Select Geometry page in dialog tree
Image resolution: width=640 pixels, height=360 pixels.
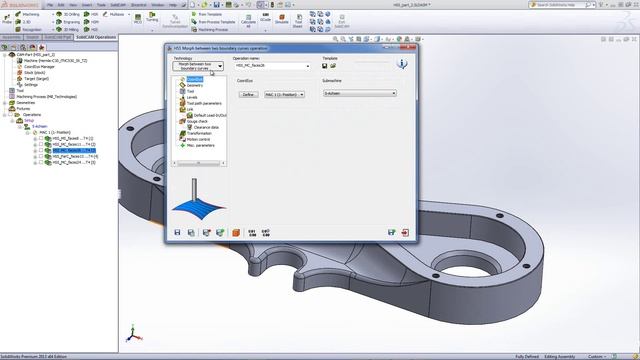click(195, 85)
